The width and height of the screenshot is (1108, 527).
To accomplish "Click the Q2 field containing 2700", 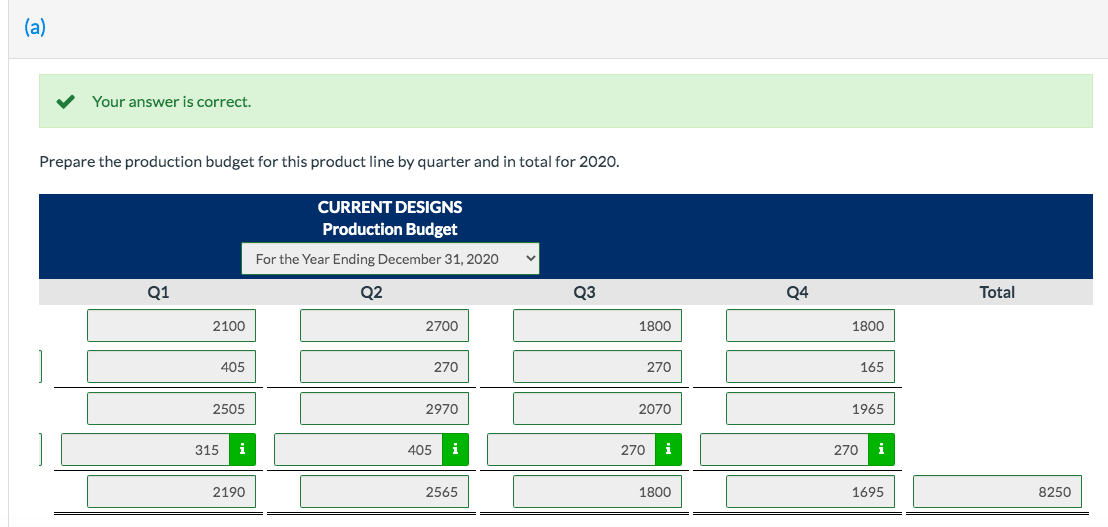I will (384, 326).
